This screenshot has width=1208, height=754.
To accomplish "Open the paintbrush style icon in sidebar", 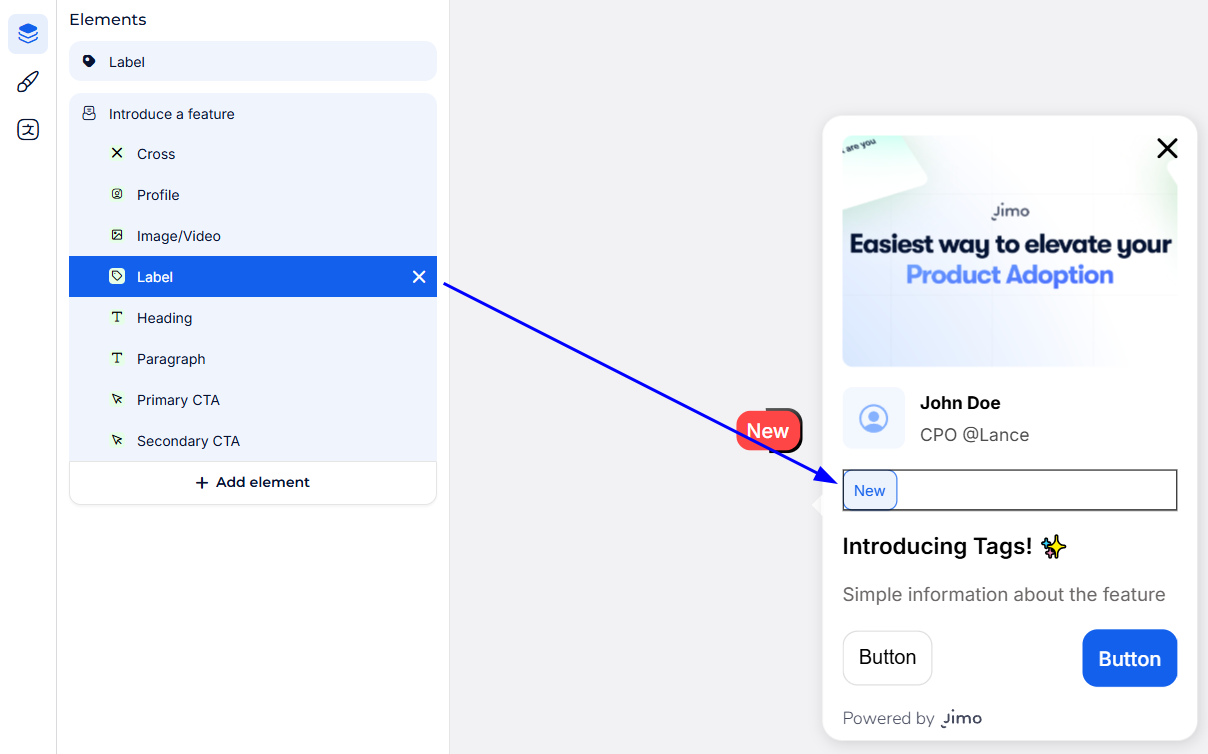I will (28, 82).
